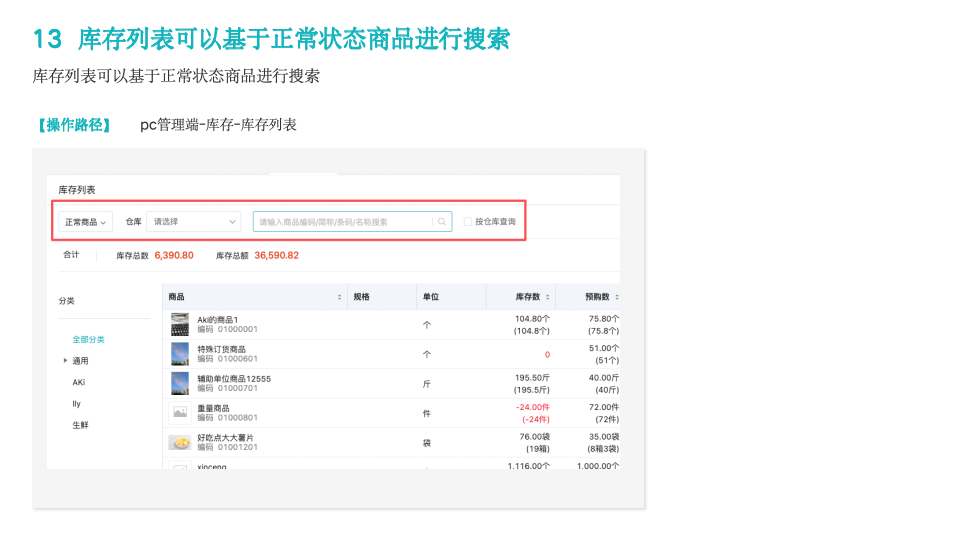The height and width of the screenshot is (540, 959).
Task: Sort by 商品 column arrows
Action: [339, 297]
